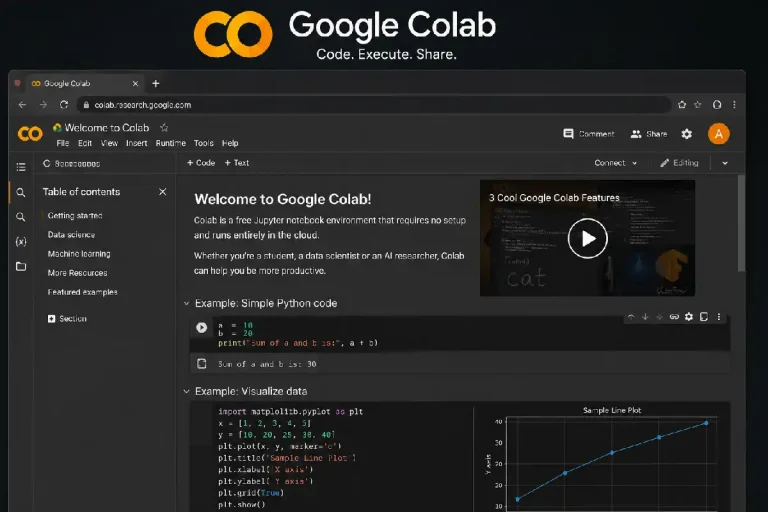Open the Edit menu

coord(85,143)
